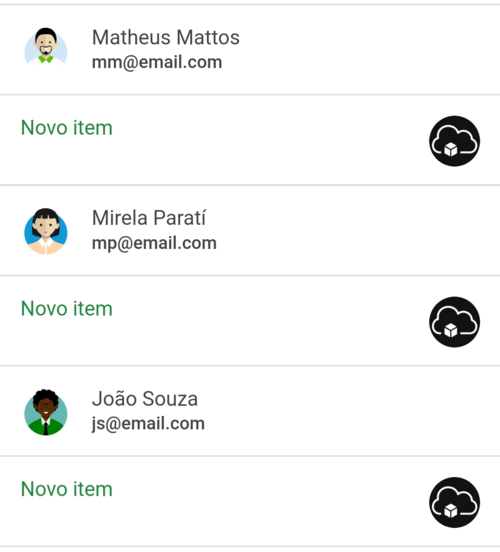Image resolution: width=500 pixels, height=552 pixels.
Task: Click the js@email.com address
Action: (148, 424)
